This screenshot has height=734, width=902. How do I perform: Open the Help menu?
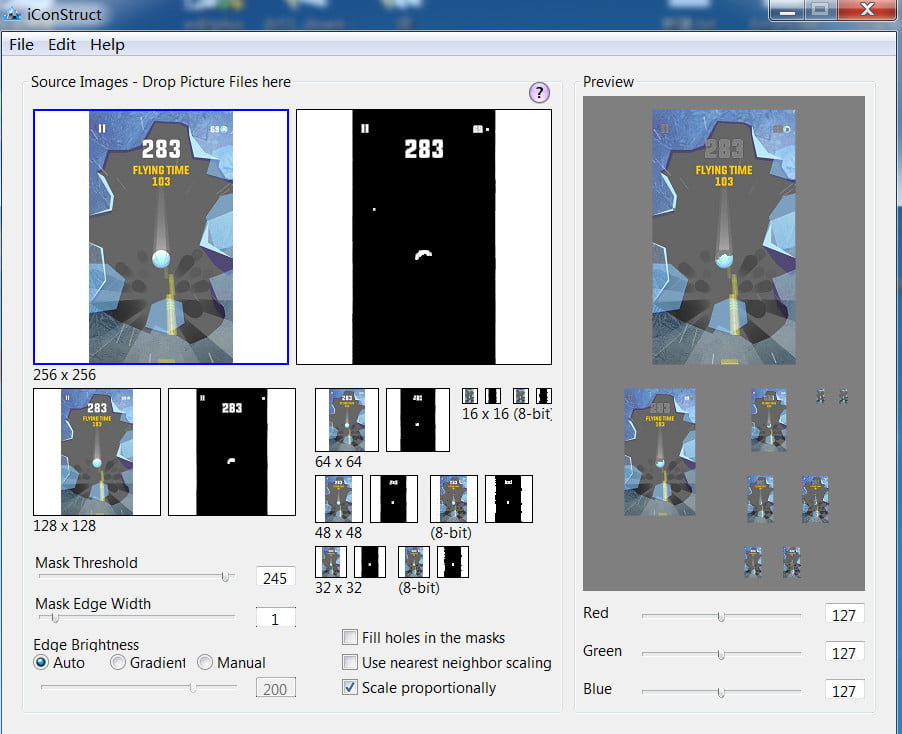pyautogui.click(x=107, y=44)
